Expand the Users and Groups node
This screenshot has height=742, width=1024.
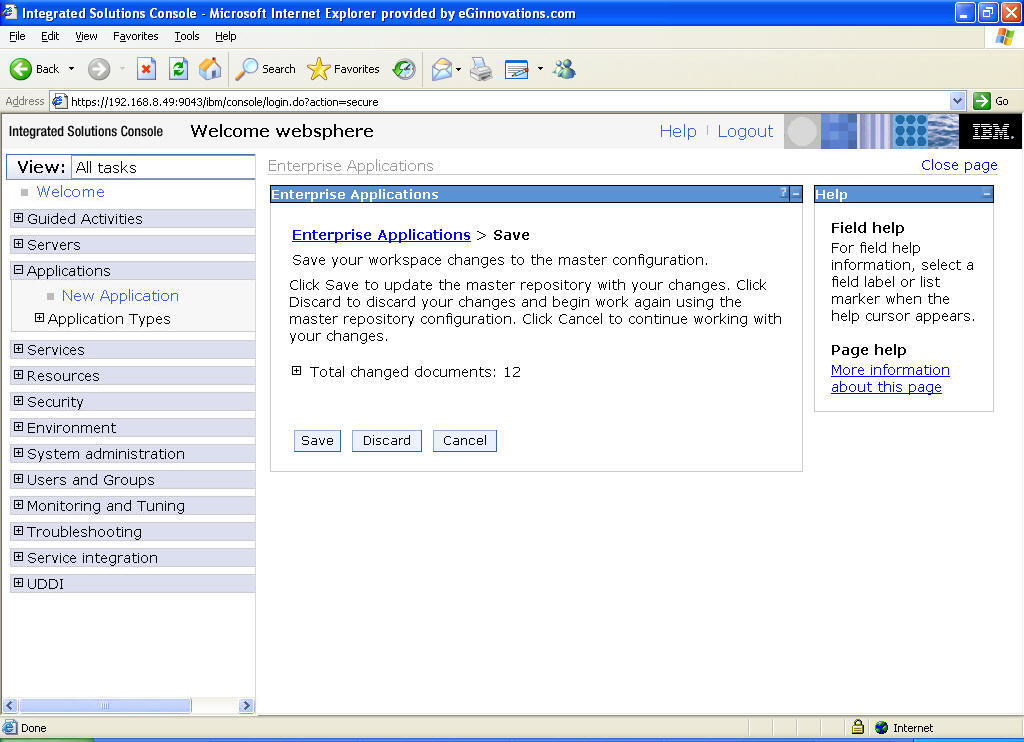[x=18, y=479]
